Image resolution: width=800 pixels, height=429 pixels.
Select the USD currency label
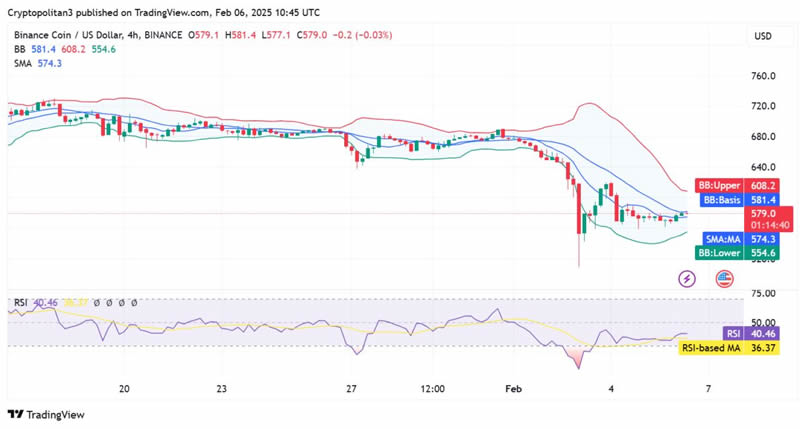(763, 36)
